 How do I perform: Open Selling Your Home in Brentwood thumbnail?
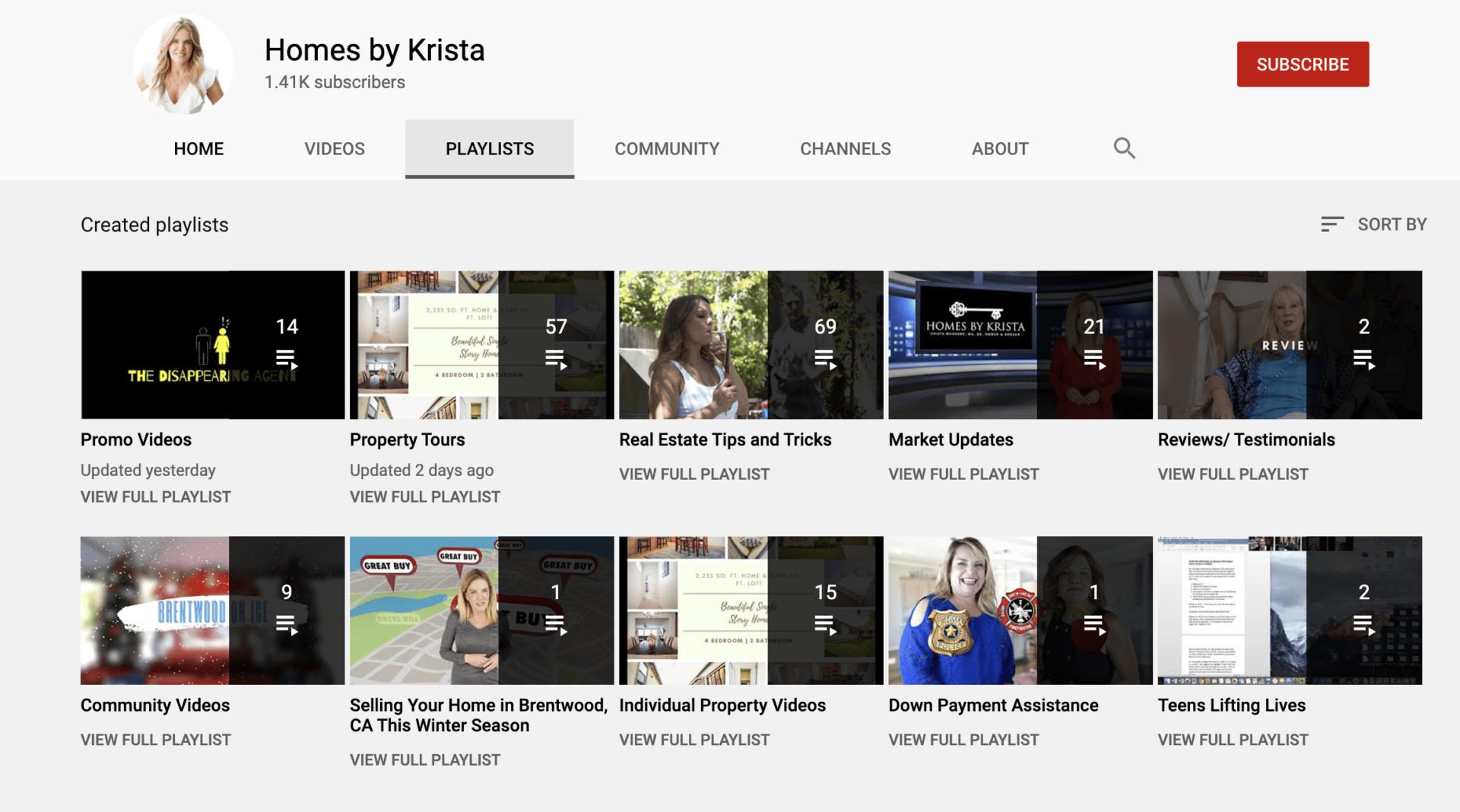(x=481, y=611)
